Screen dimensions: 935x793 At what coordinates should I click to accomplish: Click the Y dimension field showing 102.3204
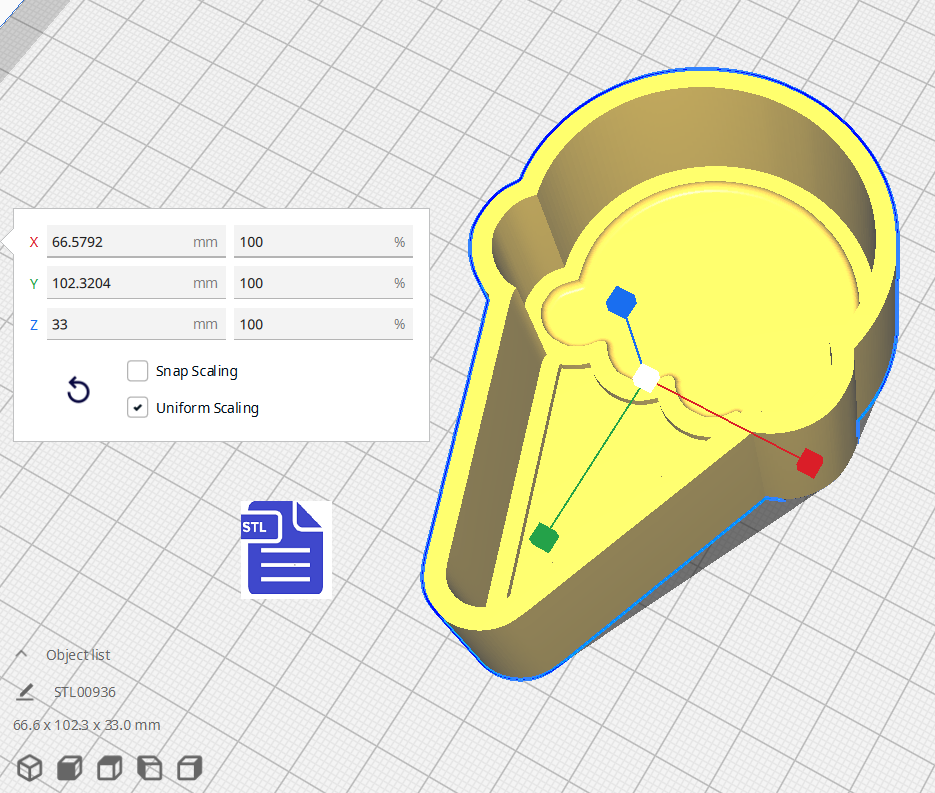point(120,283)
